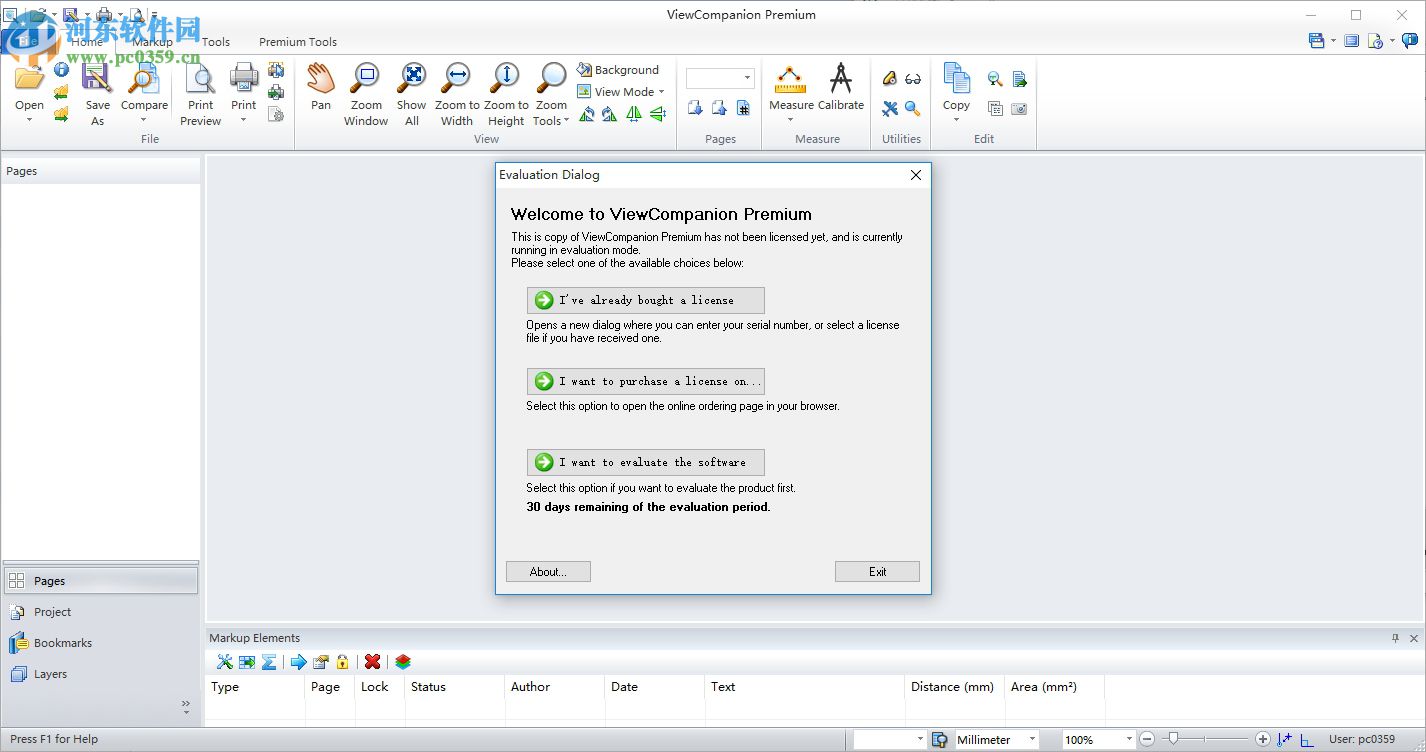This screenshot has height=752, width=1426.
Task: Select the Pages navigation panel button
Action: pos(100,581)
